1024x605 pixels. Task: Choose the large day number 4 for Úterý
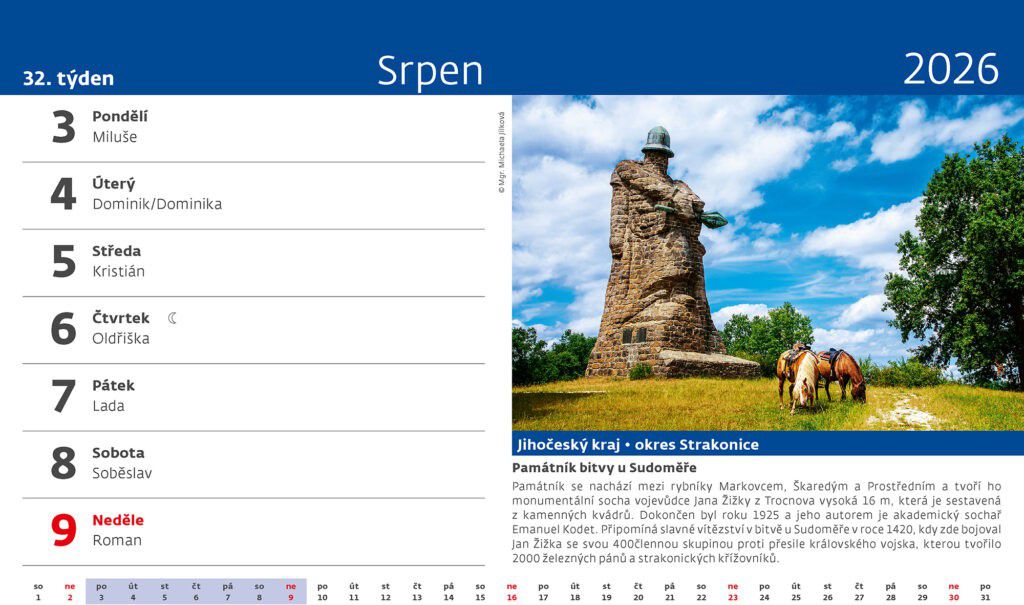63,194
